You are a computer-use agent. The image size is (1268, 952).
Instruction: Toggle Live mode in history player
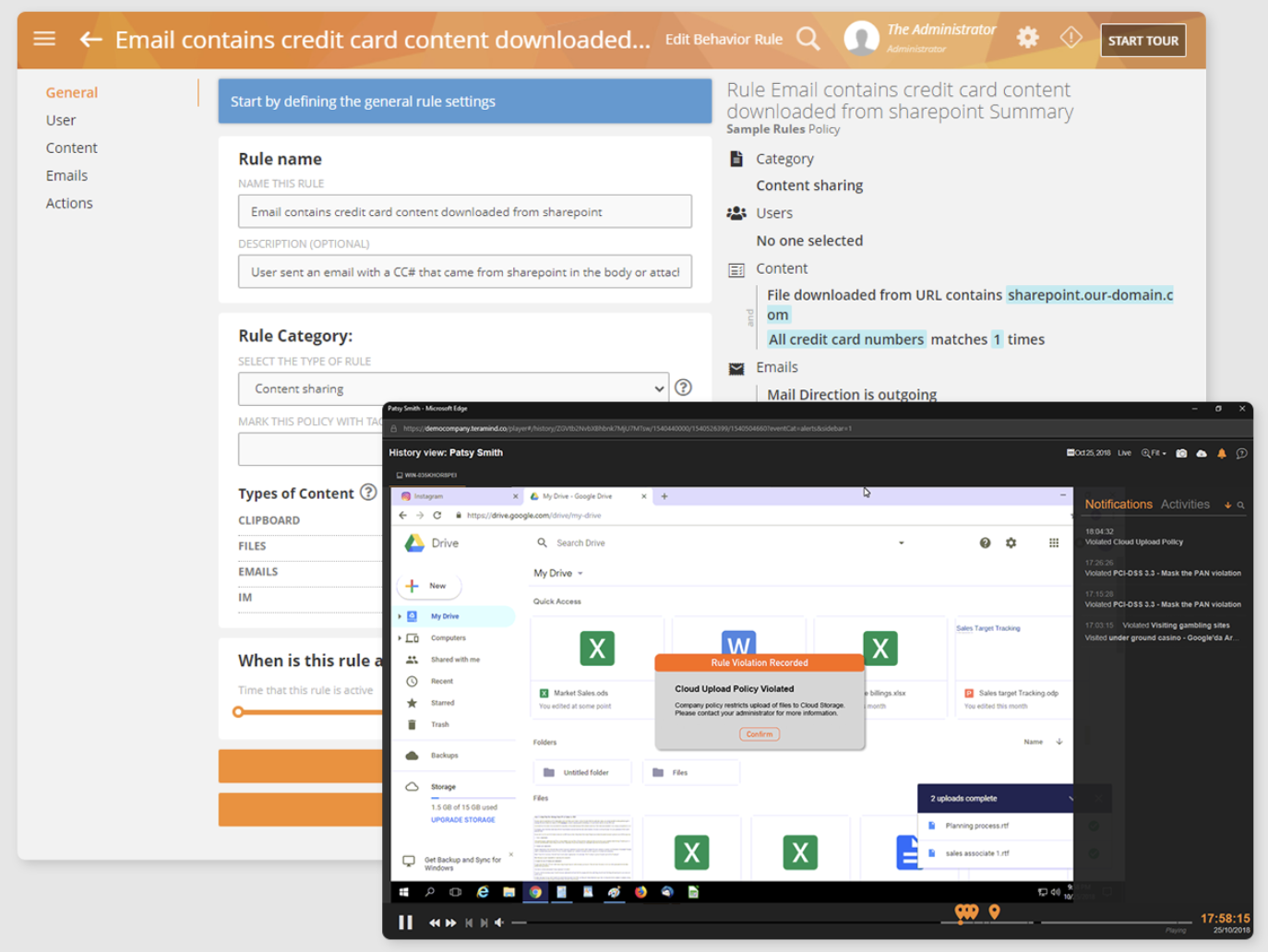coord(1124,453)
